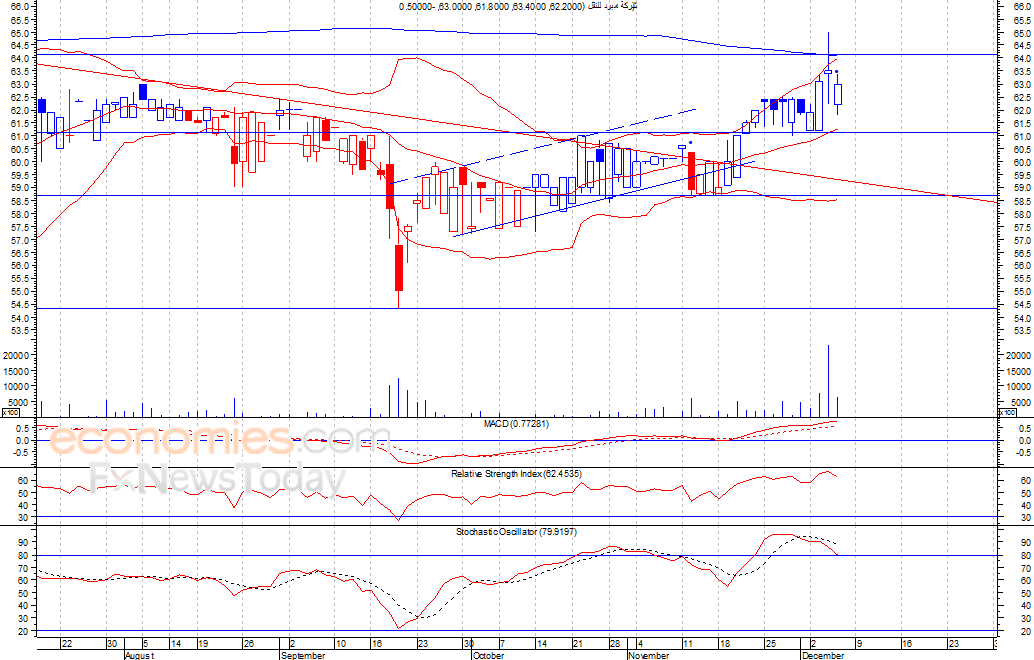Click the date label 28 on the time axis
The height and width of the screenshot is (660, 1034).
coord(615,644)
